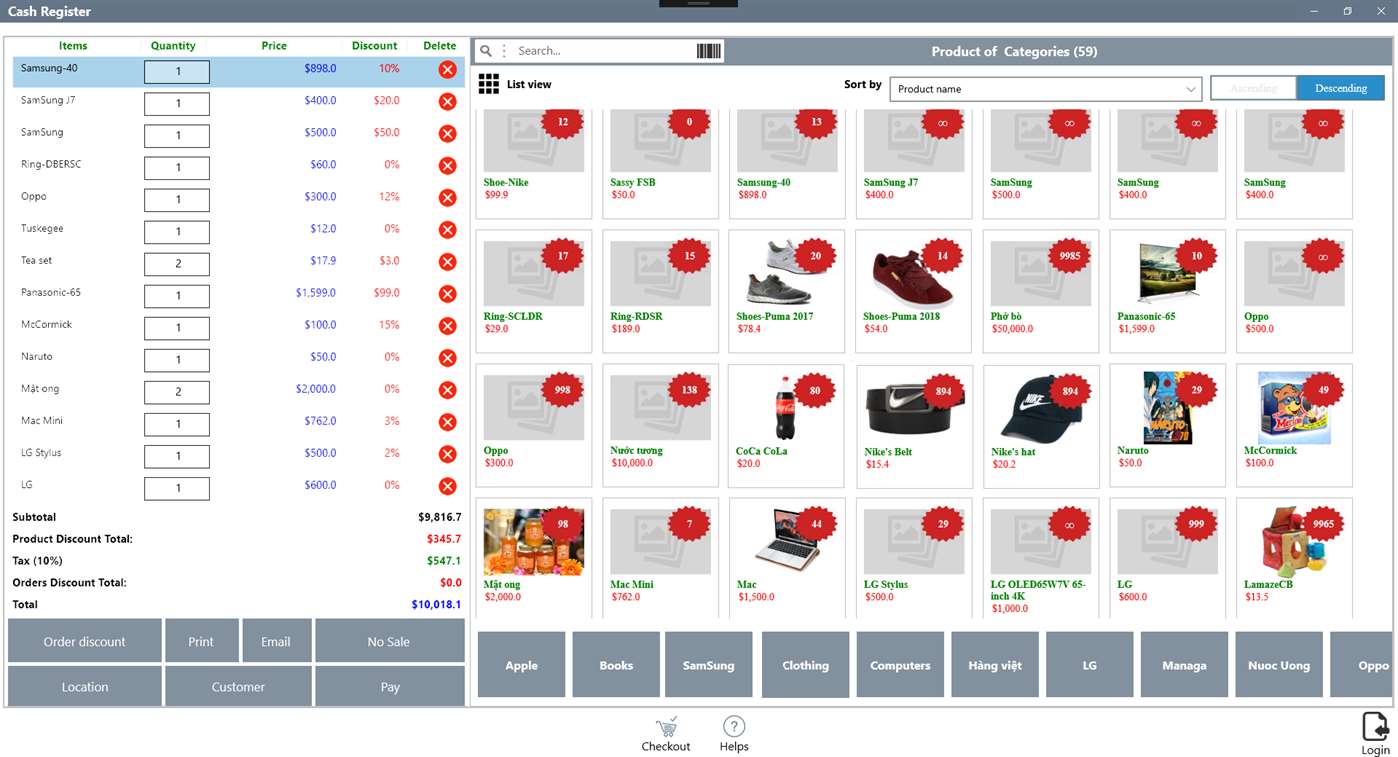
Task: Select Nike's Belt product card
Action: pyautogui.click(x=913, y=425)
